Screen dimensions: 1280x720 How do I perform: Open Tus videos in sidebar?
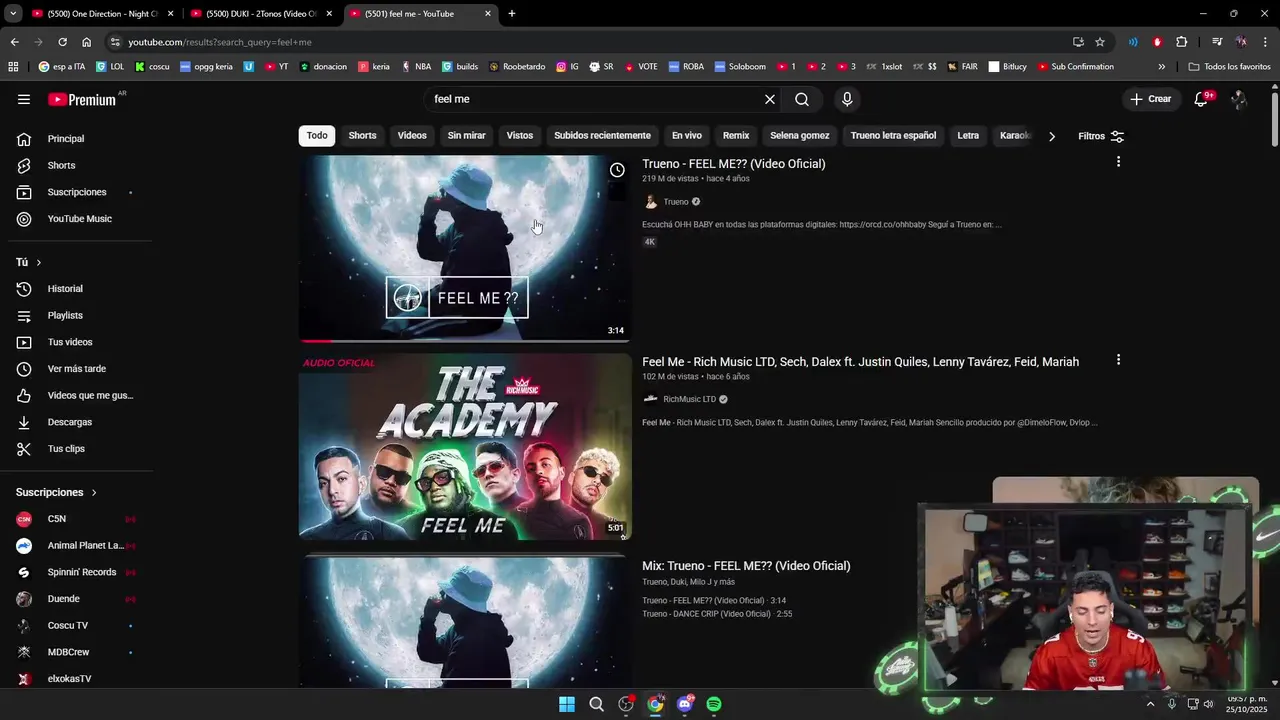(x=80, y=342)
